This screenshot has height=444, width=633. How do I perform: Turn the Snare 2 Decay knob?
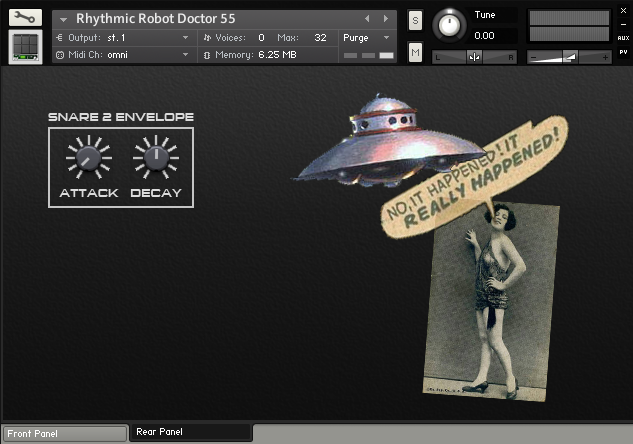point(156,158)
